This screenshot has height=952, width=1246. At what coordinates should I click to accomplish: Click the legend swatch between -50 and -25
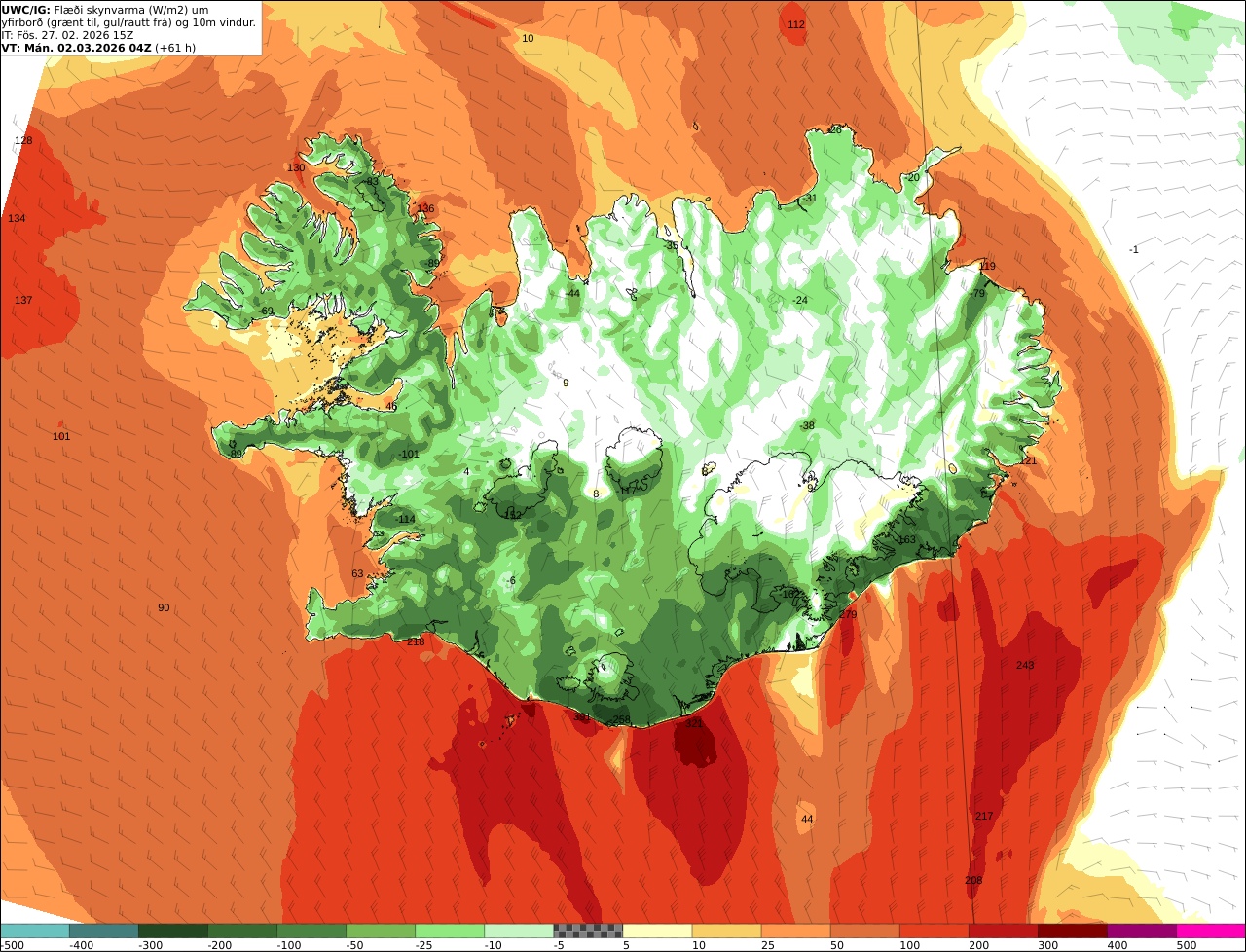(x=381, y=931)
